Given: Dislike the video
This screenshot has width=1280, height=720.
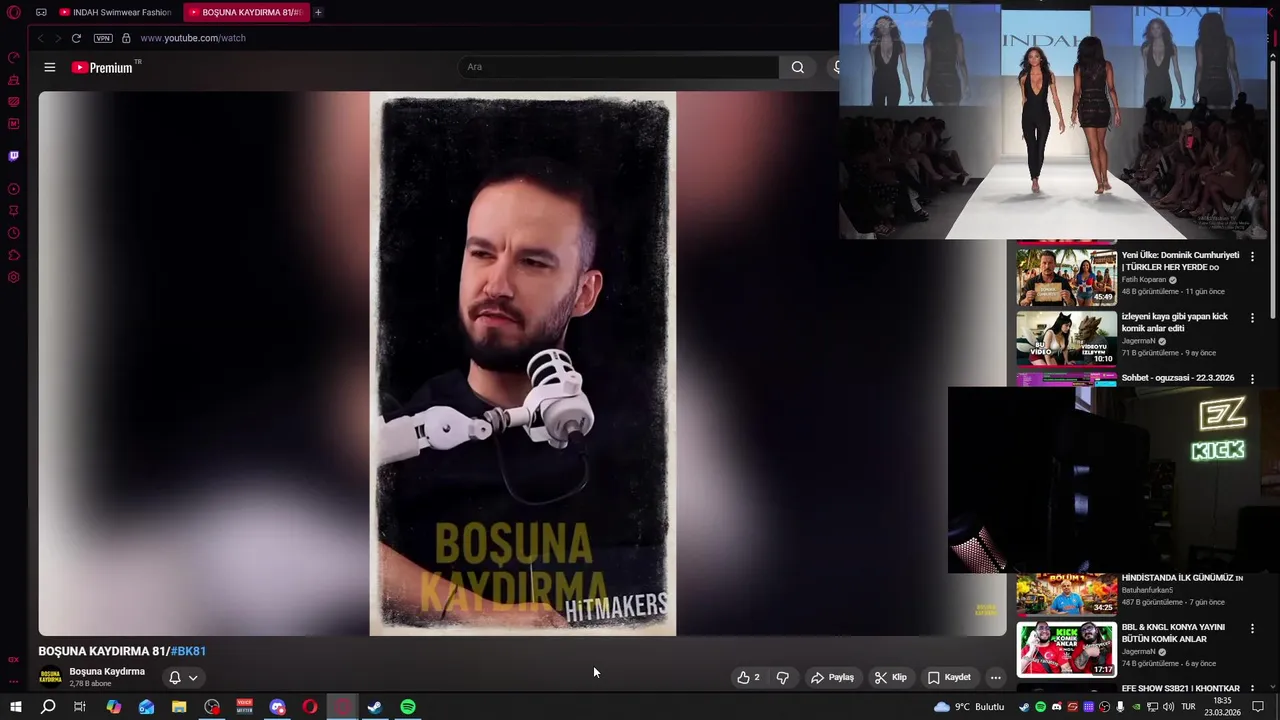Looking at the screenshot, I should point(783,677).
